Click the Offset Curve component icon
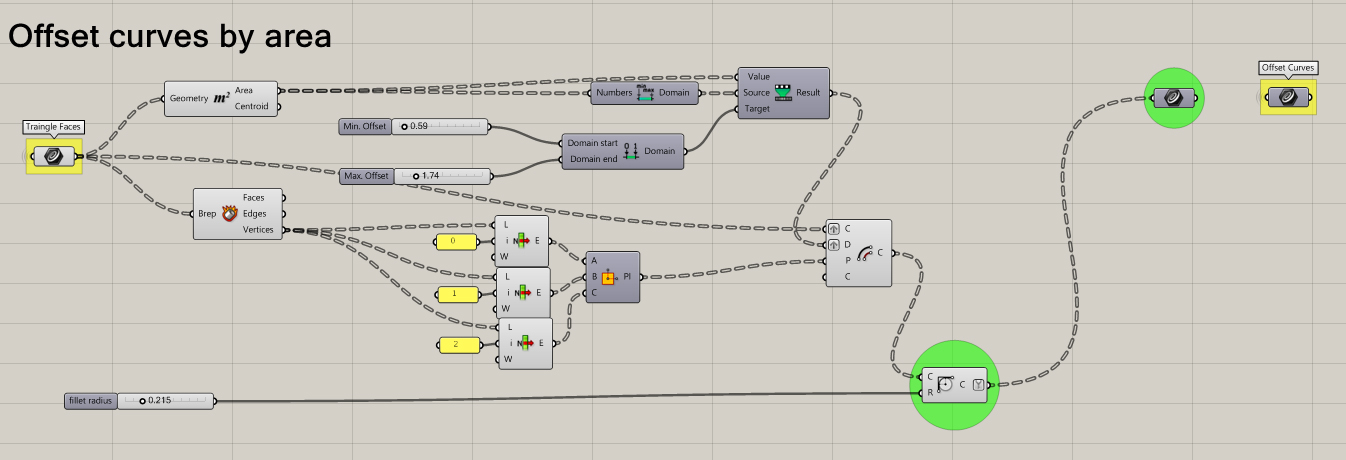Image resolution: width=1346 pixels, height=460 pixels. point(864,253)
